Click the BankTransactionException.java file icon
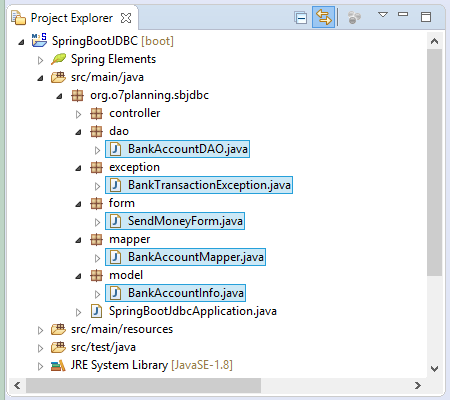The height and width of the screenshot is (400, 450). 115,185
